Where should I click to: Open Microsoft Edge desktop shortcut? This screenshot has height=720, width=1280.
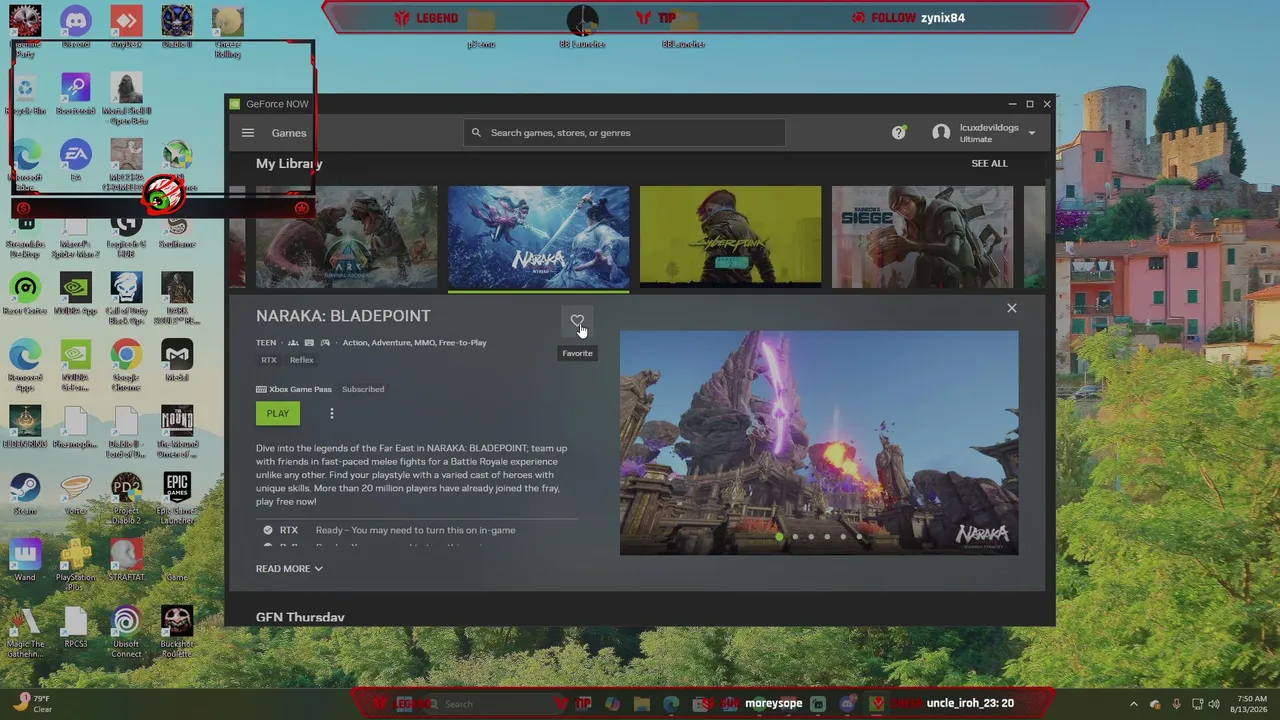pyautogui.click(x=25, y=164)
